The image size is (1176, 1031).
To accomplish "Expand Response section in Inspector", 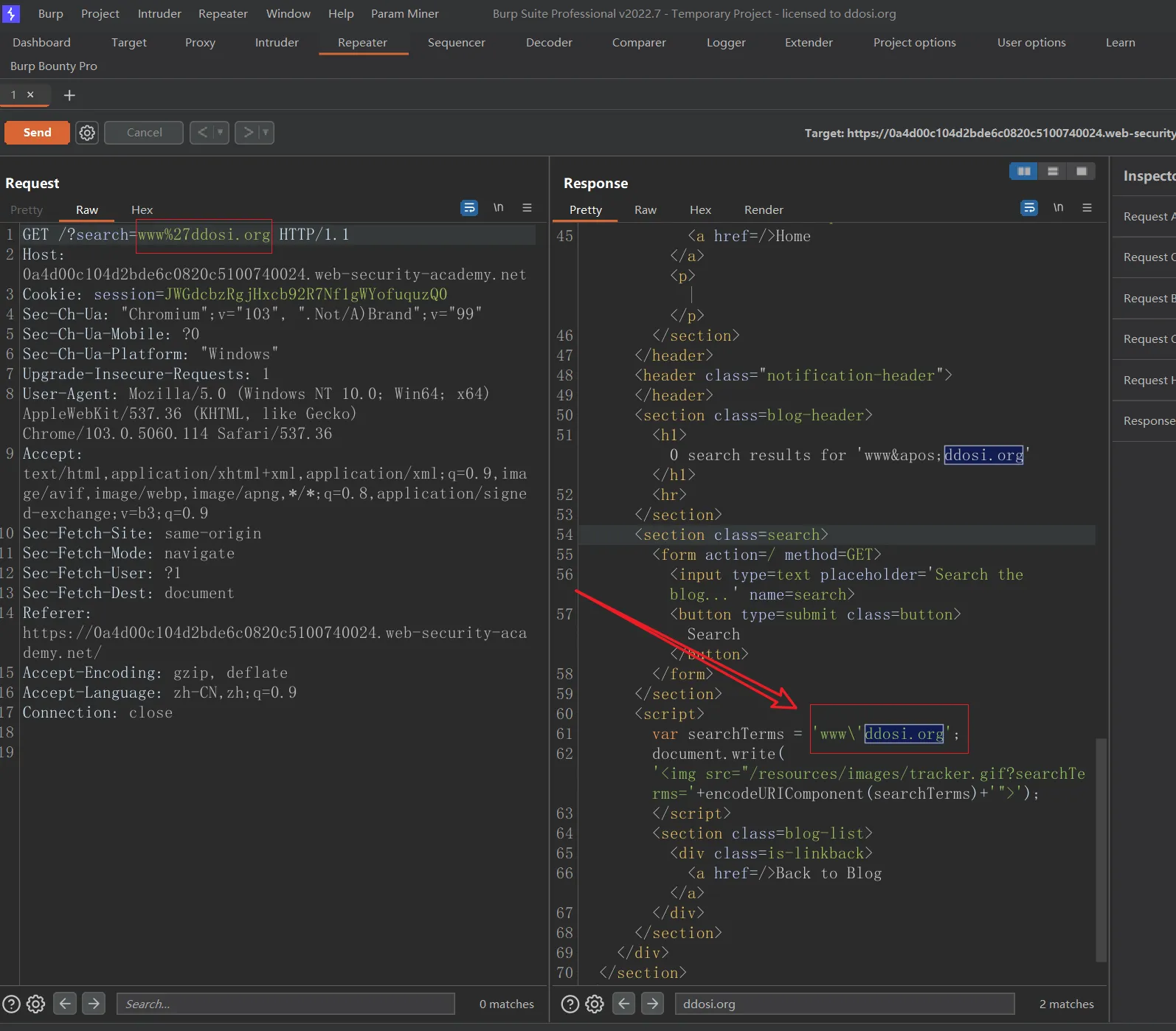I will [1144, 420].
